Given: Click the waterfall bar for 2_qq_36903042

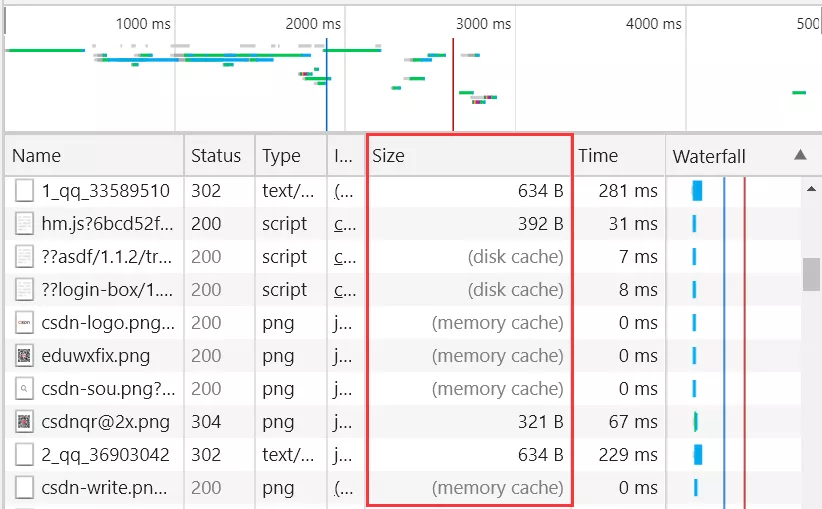Looking at the screenshot, I should (697, 455).
